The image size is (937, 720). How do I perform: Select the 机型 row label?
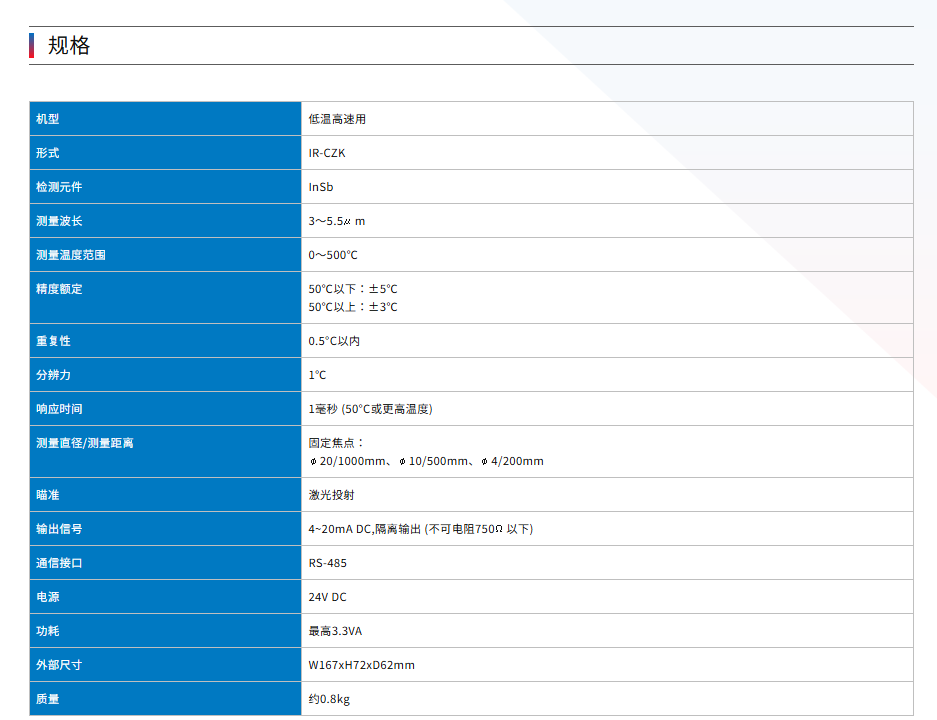(47, 119)
